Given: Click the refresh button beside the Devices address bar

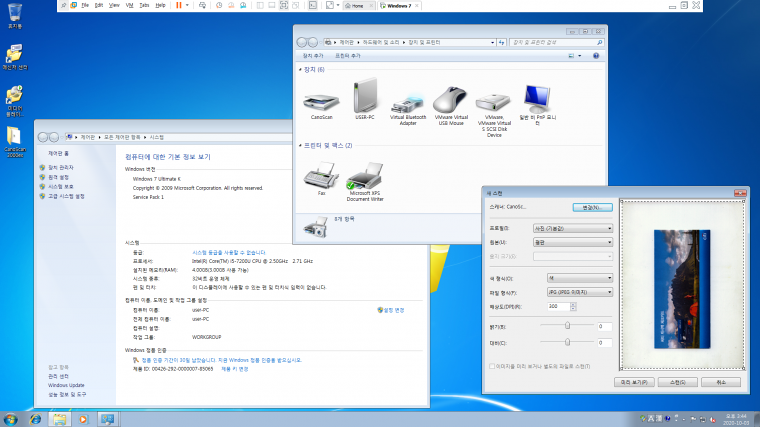Looking at the screenshot, I should click(502, 43).
